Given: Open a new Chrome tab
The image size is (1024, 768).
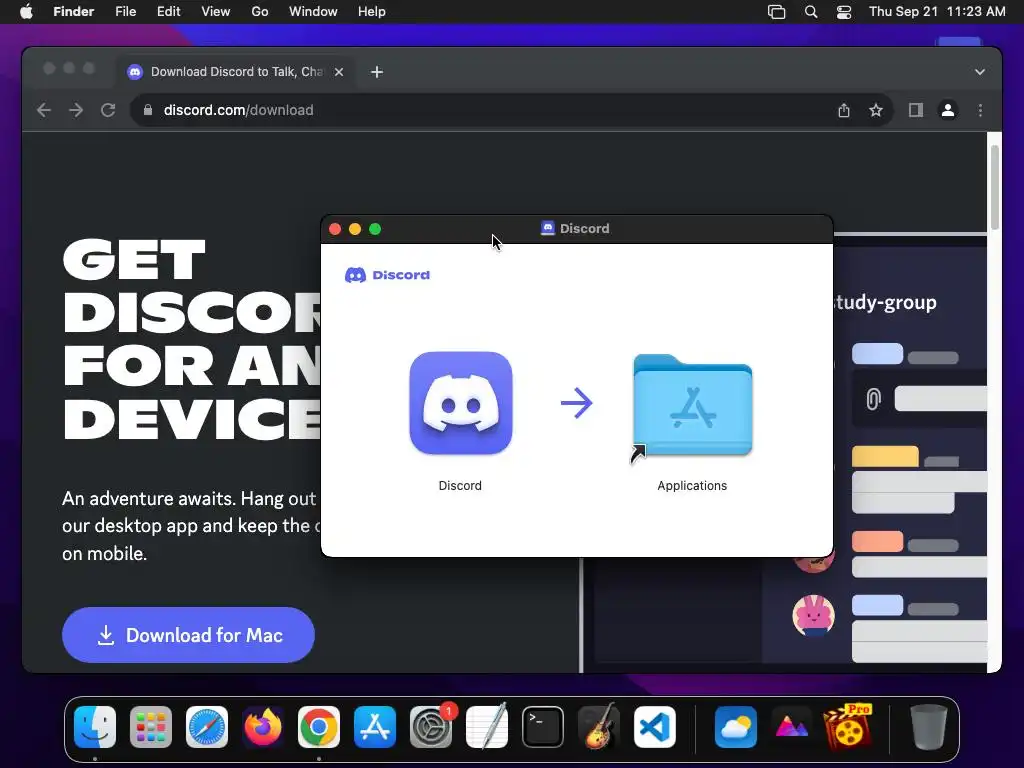Looking at the screenshot, I should point(377,72).
